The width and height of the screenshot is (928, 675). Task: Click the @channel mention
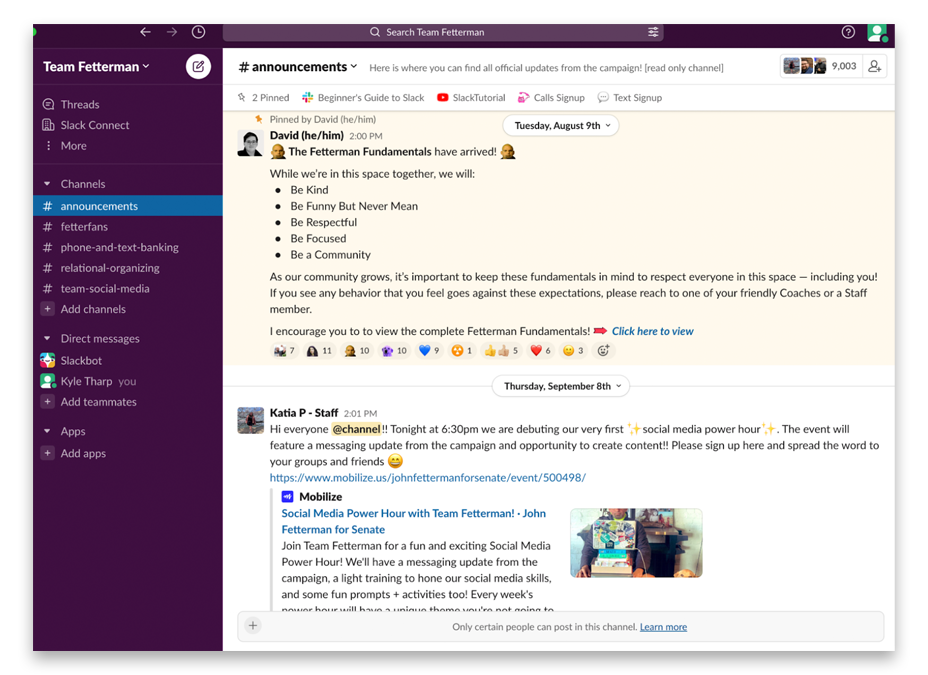pyautogui.click(x=356, y=429)
